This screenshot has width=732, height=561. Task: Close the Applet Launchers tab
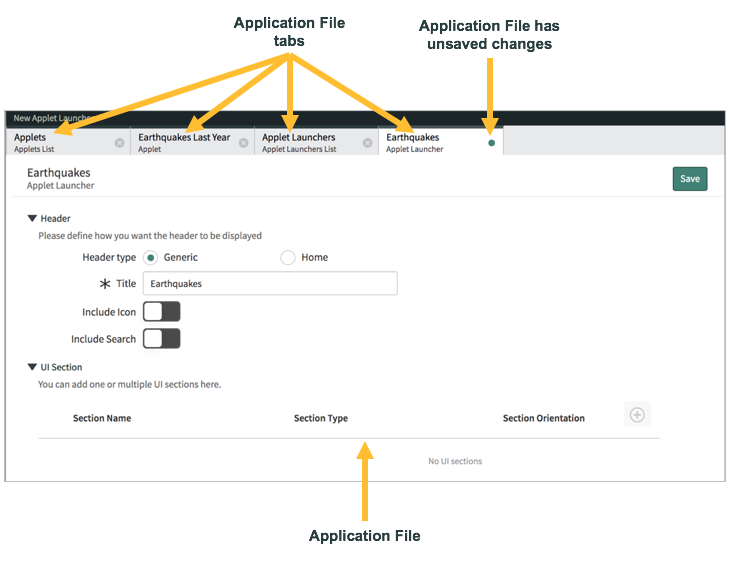tap(367, 143)
